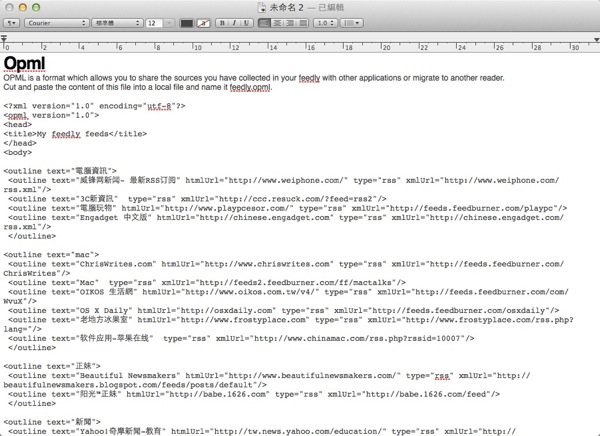Click the document proxy icon in title bar
Viewport: 600px width, 436px height.
(262, 7)
